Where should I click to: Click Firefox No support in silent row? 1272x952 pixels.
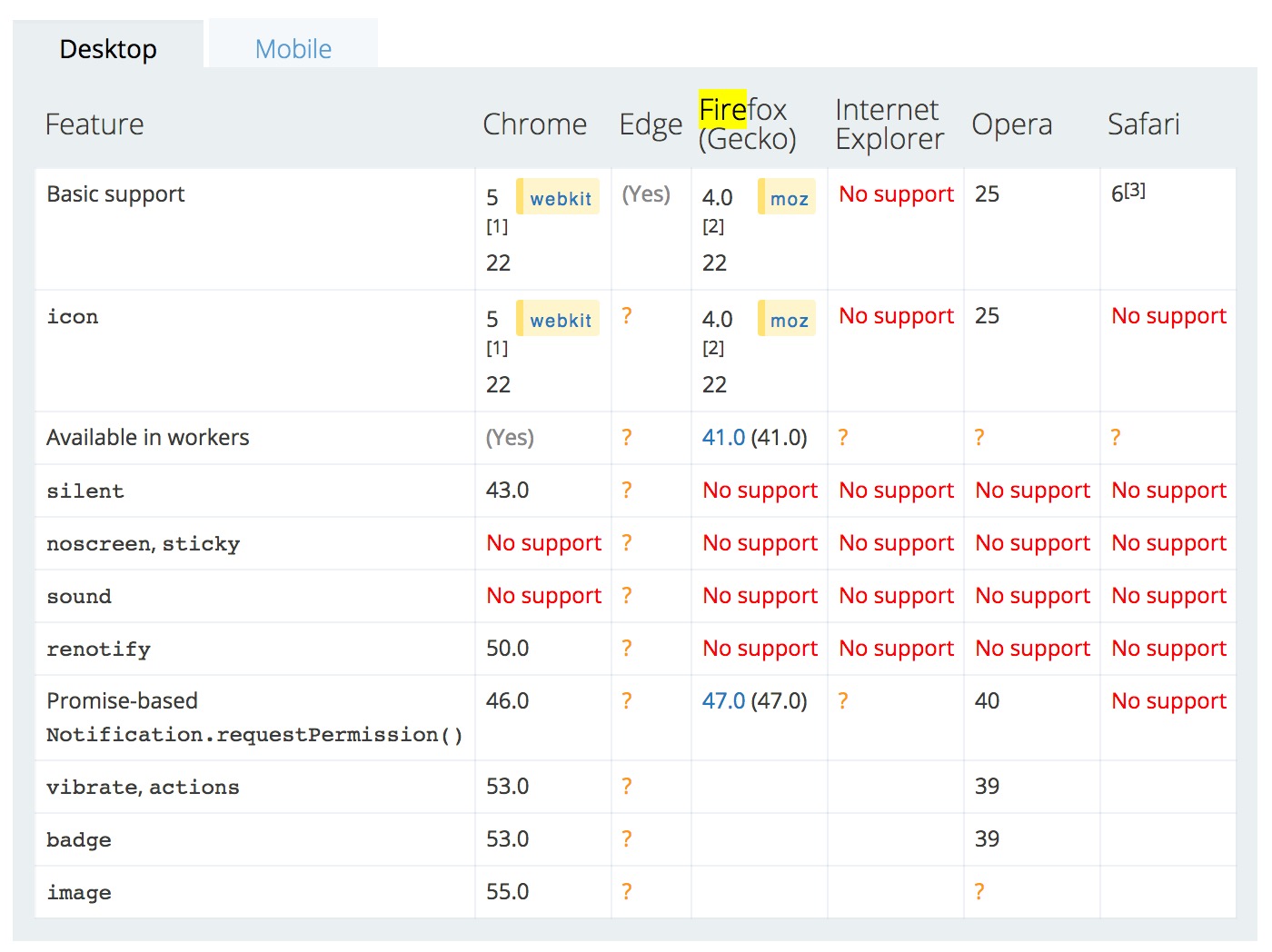tap(760, 491)
